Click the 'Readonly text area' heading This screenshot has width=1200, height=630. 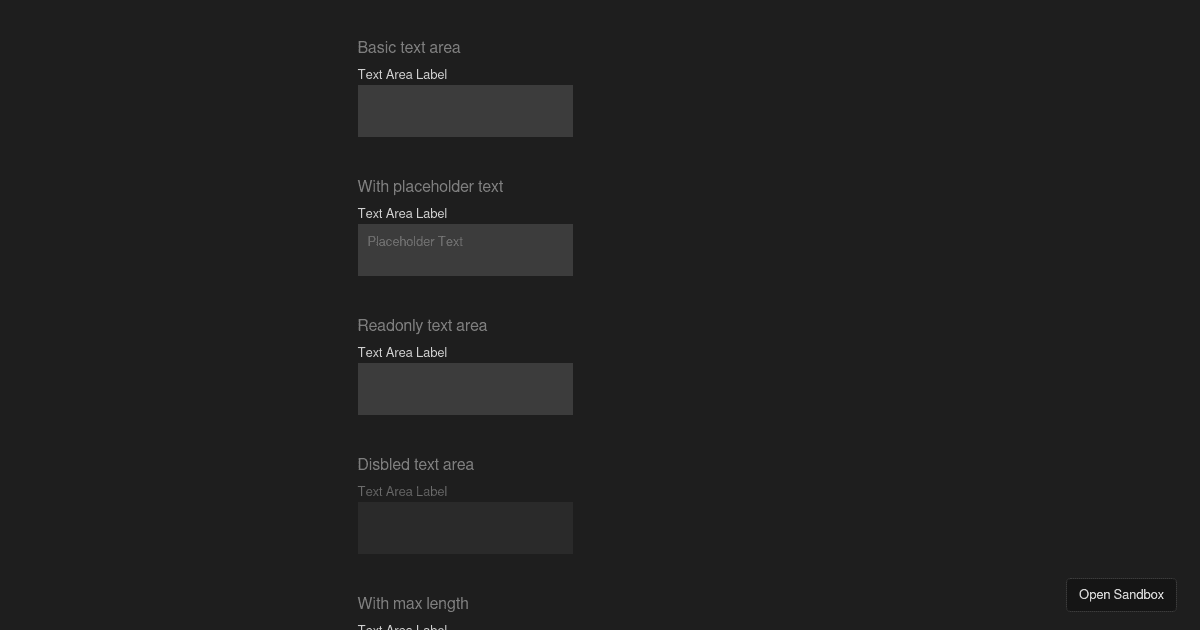422,325
